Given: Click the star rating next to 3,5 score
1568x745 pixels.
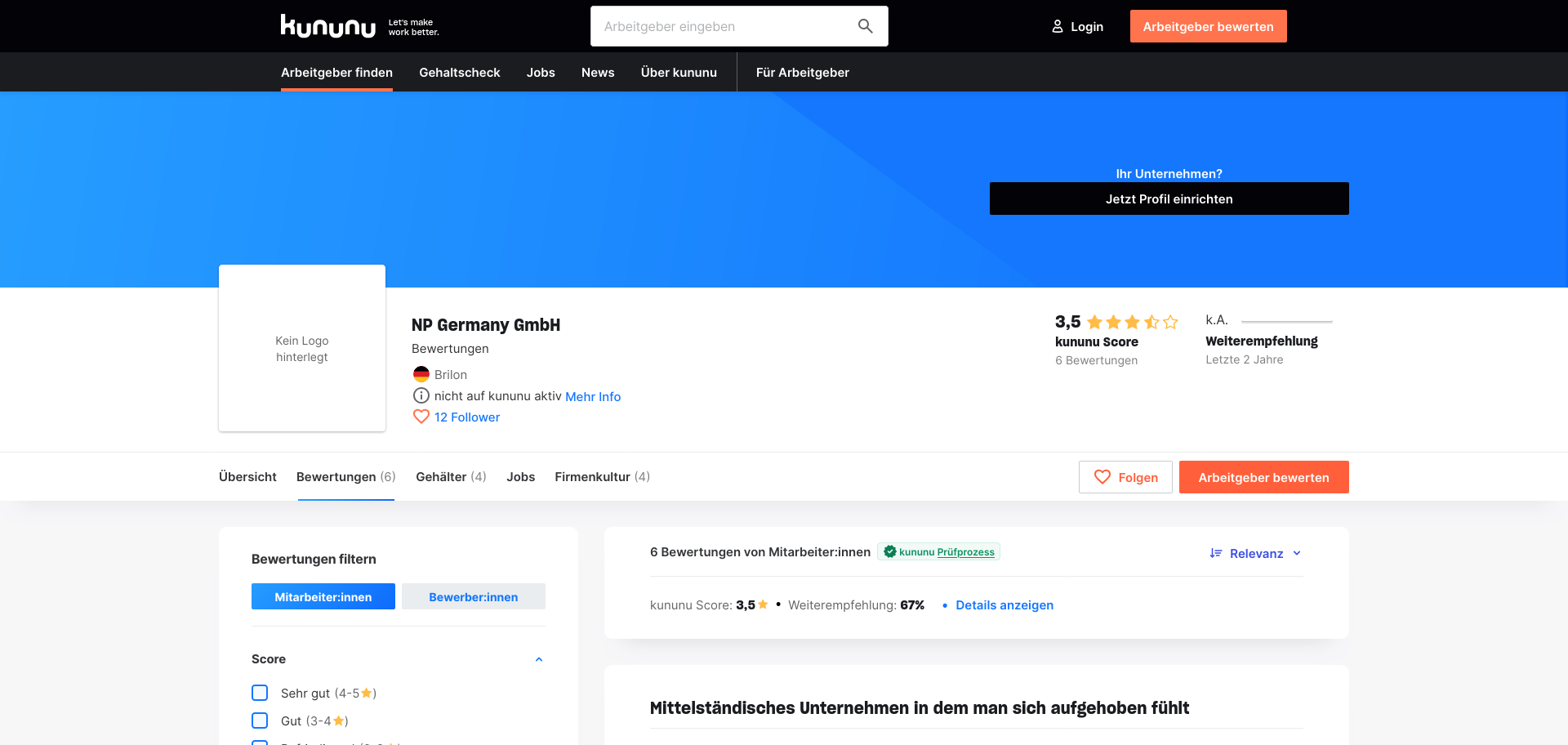Looking at the screenshot, I should point(1133,322).
